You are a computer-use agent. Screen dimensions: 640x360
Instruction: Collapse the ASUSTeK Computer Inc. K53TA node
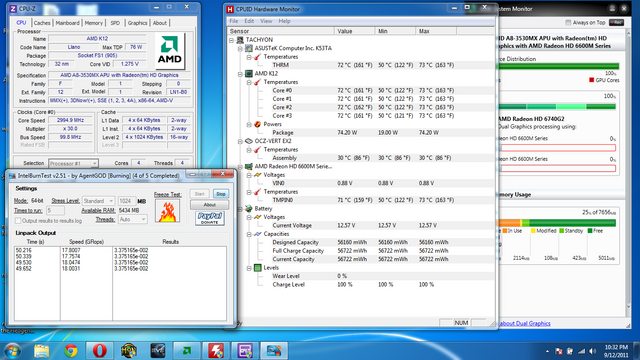[240, 49]
